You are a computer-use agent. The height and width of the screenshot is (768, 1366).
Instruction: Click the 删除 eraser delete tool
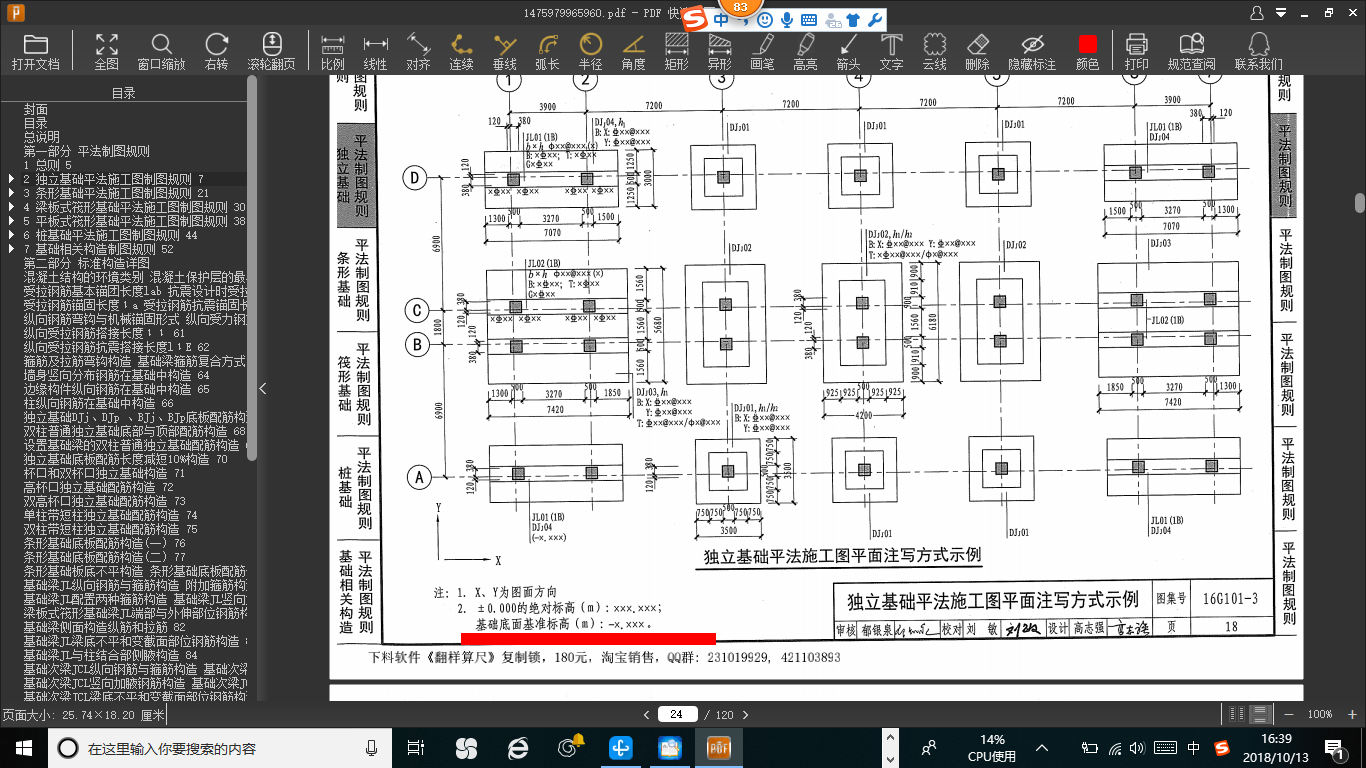click(x=978, y=52)
